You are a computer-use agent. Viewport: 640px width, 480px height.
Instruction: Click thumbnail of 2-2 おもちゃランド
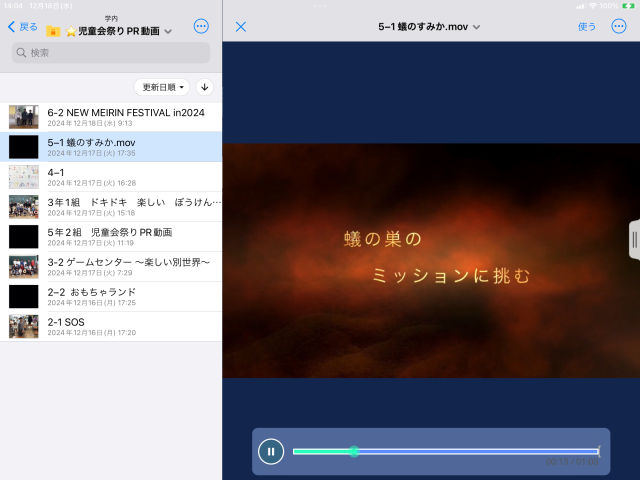pos(24,296)
